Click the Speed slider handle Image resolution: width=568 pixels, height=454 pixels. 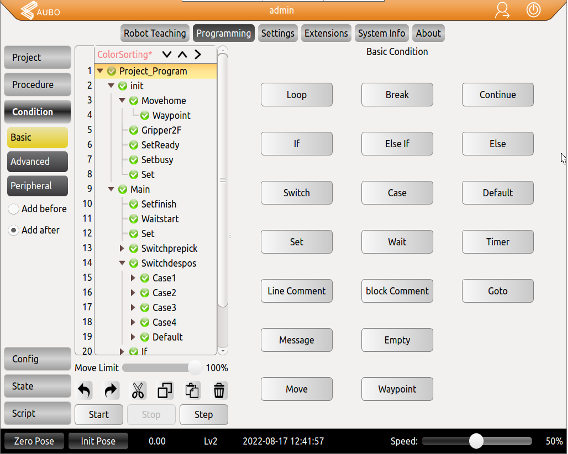point(476,441)
